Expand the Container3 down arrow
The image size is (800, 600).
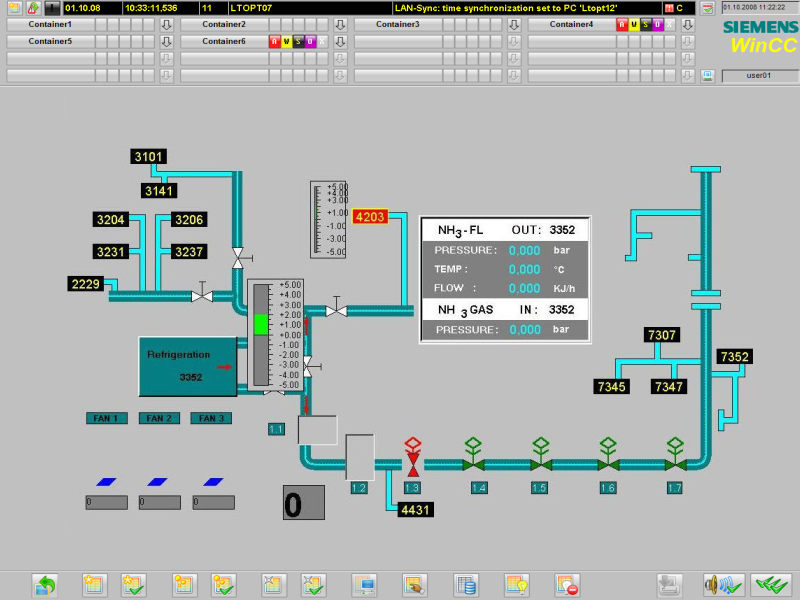[514, 24]
